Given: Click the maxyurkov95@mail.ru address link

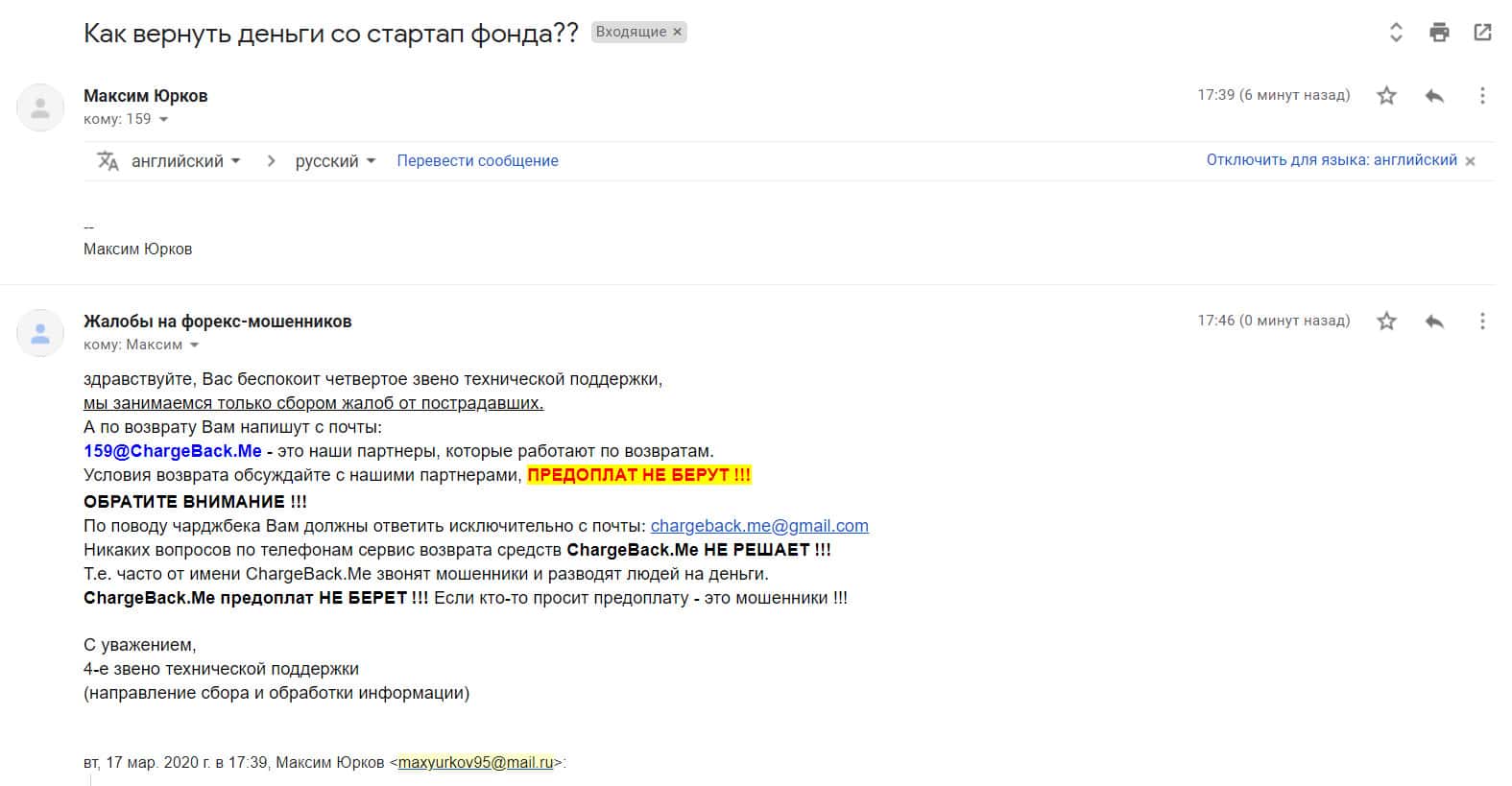Looking at the screenshot, I should point(475,763).
